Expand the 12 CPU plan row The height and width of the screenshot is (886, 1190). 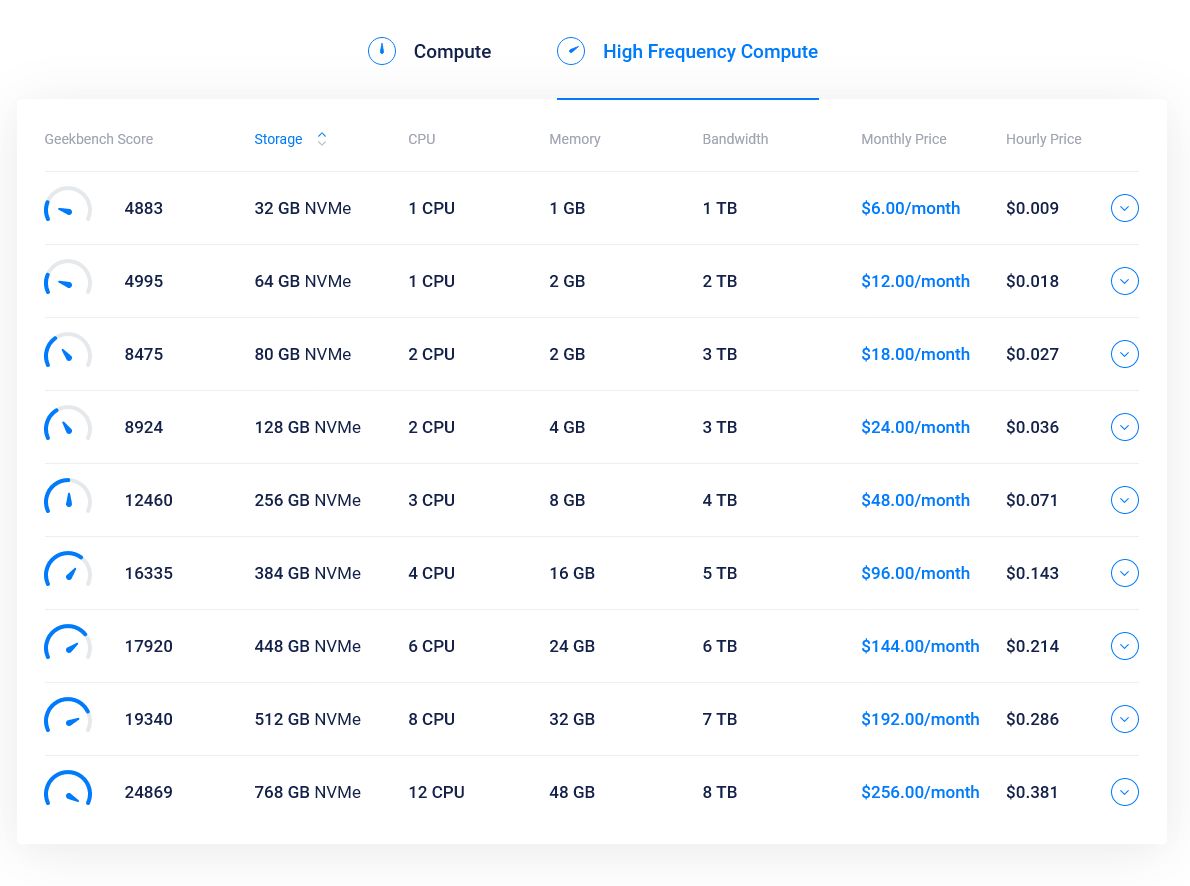tap(1125, 792)
